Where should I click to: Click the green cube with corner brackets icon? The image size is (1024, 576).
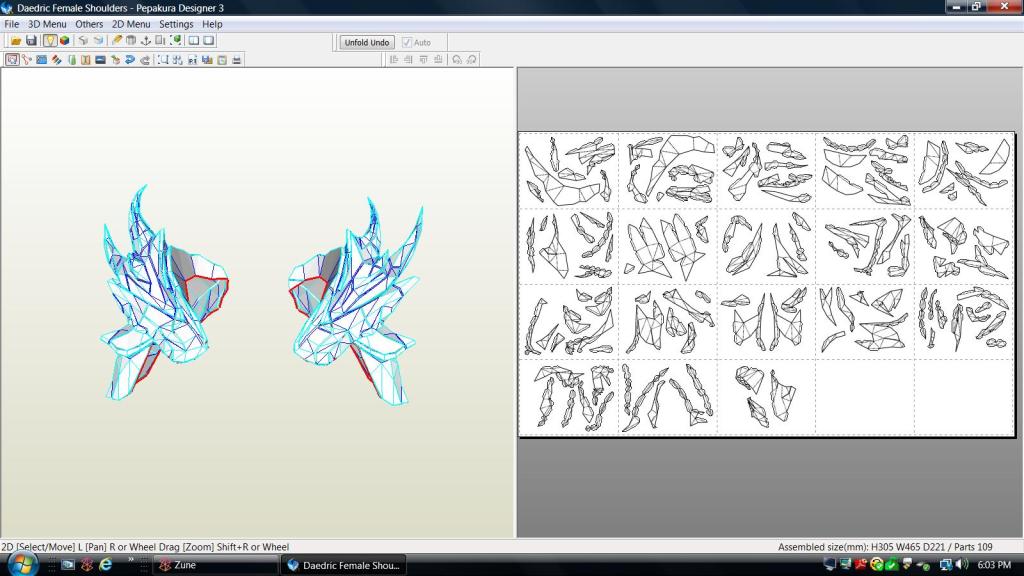click(176, 40)
